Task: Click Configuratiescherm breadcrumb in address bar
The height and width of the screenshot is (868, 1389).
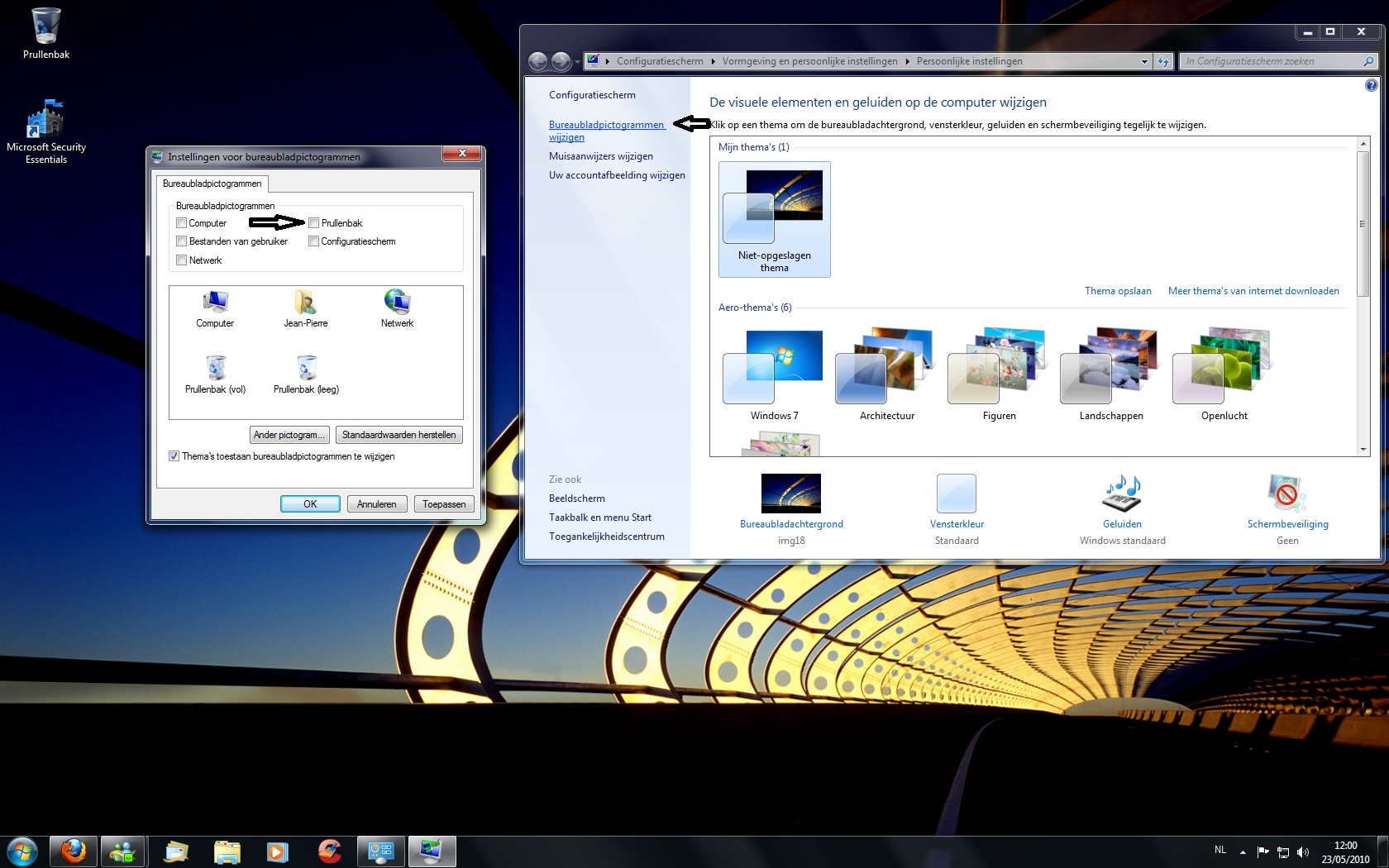Action: 660,61
